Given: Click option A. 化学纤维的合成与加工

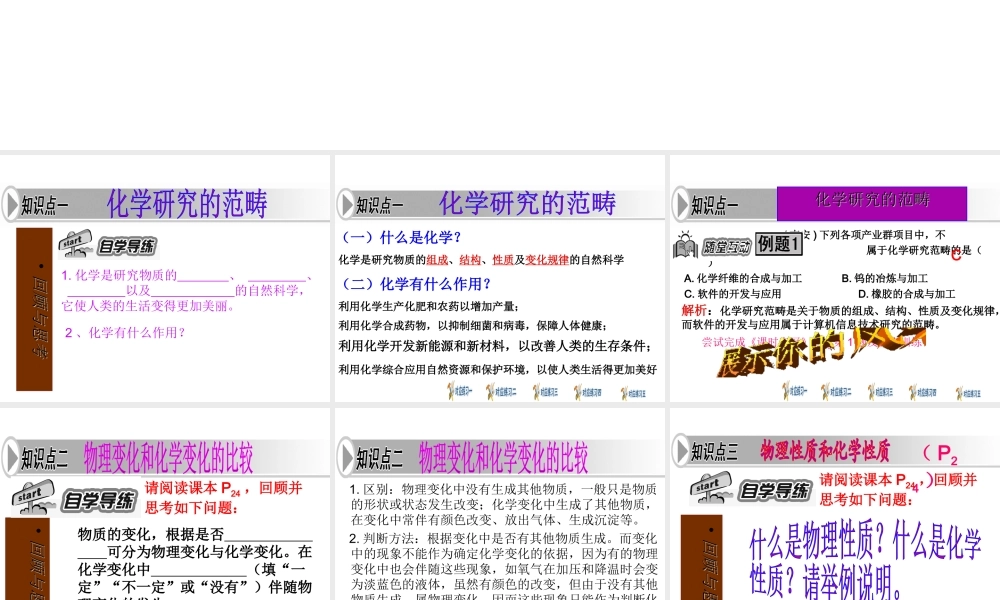Looking at the screenshot, I should (742, 278).
